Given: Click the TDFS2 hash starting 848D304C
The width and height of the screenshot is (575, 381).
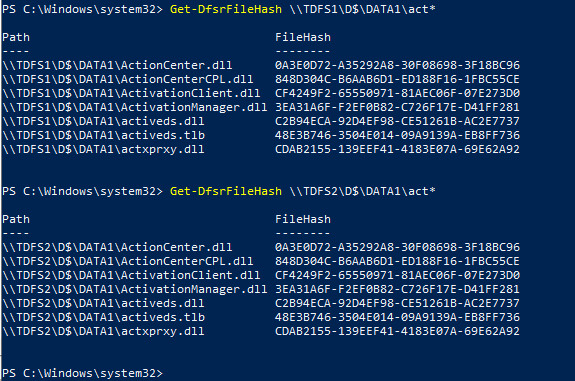Looking at the screenshot, I should tap(398, 261).
